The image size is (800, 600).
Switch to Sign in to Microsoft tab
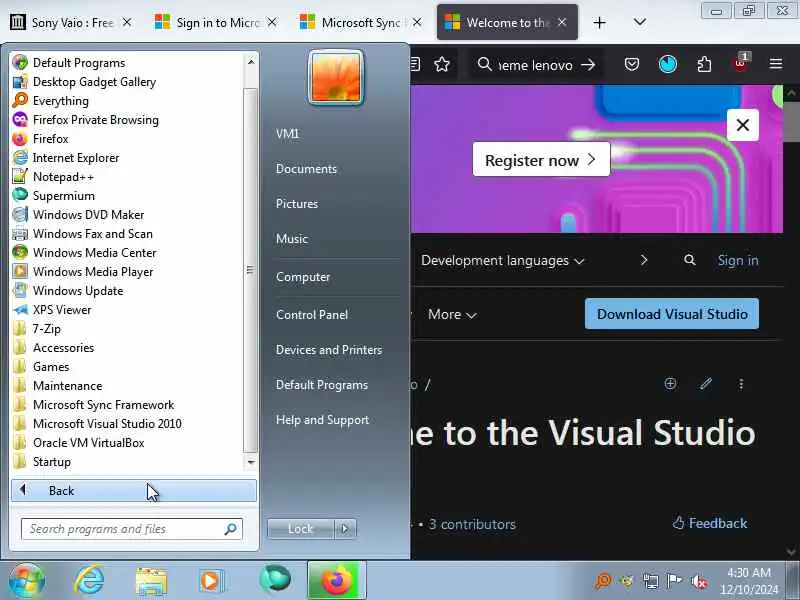(x=216, y=22)
